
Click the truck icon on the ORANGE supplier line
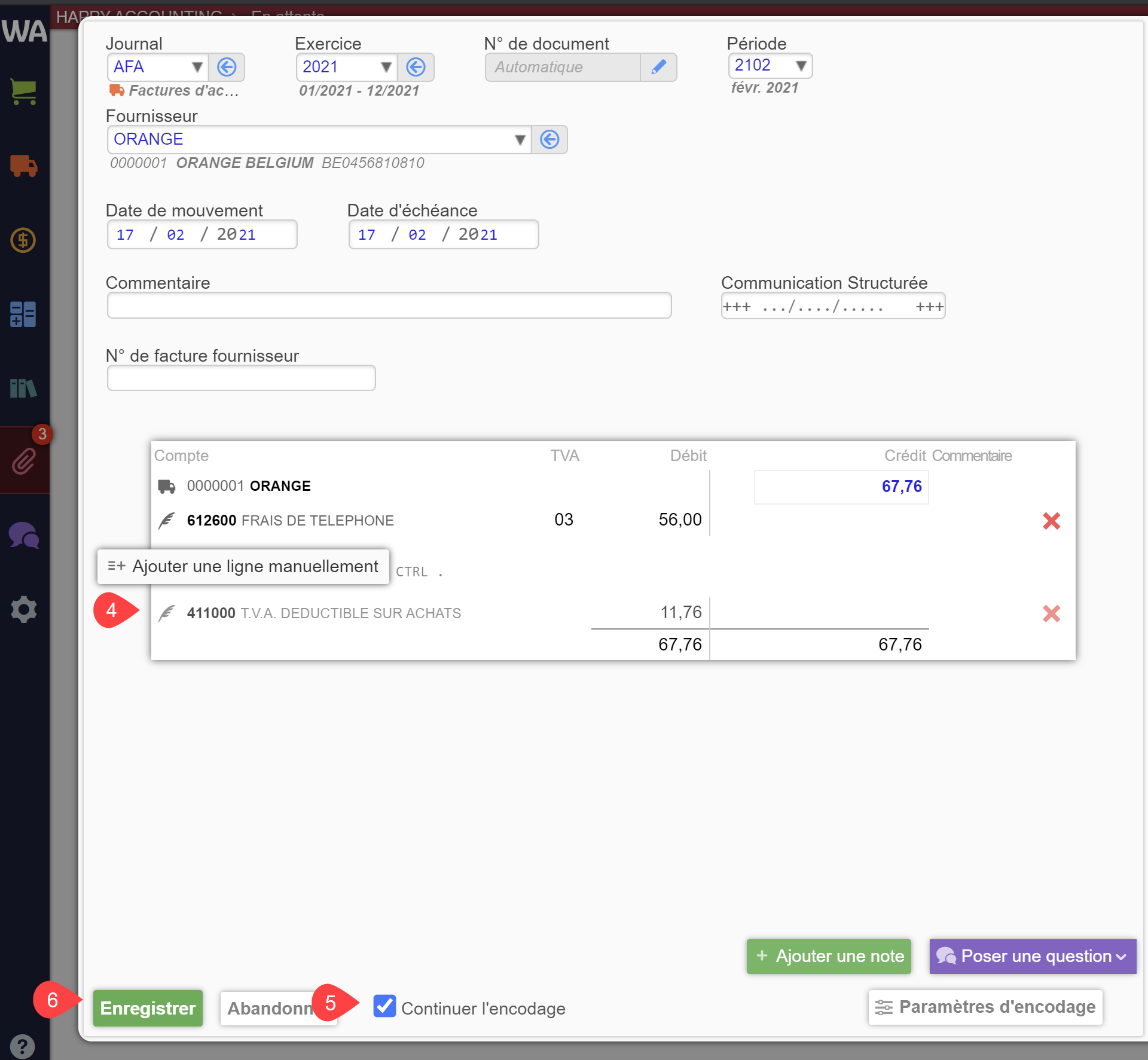[x=167, y=486]
